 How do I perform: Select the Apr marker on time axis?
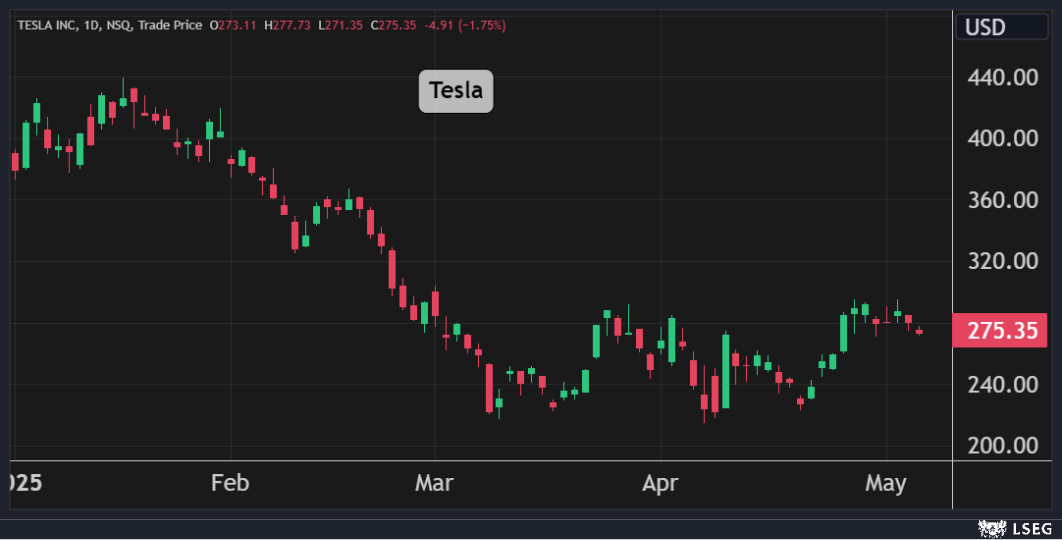[660, 484]
